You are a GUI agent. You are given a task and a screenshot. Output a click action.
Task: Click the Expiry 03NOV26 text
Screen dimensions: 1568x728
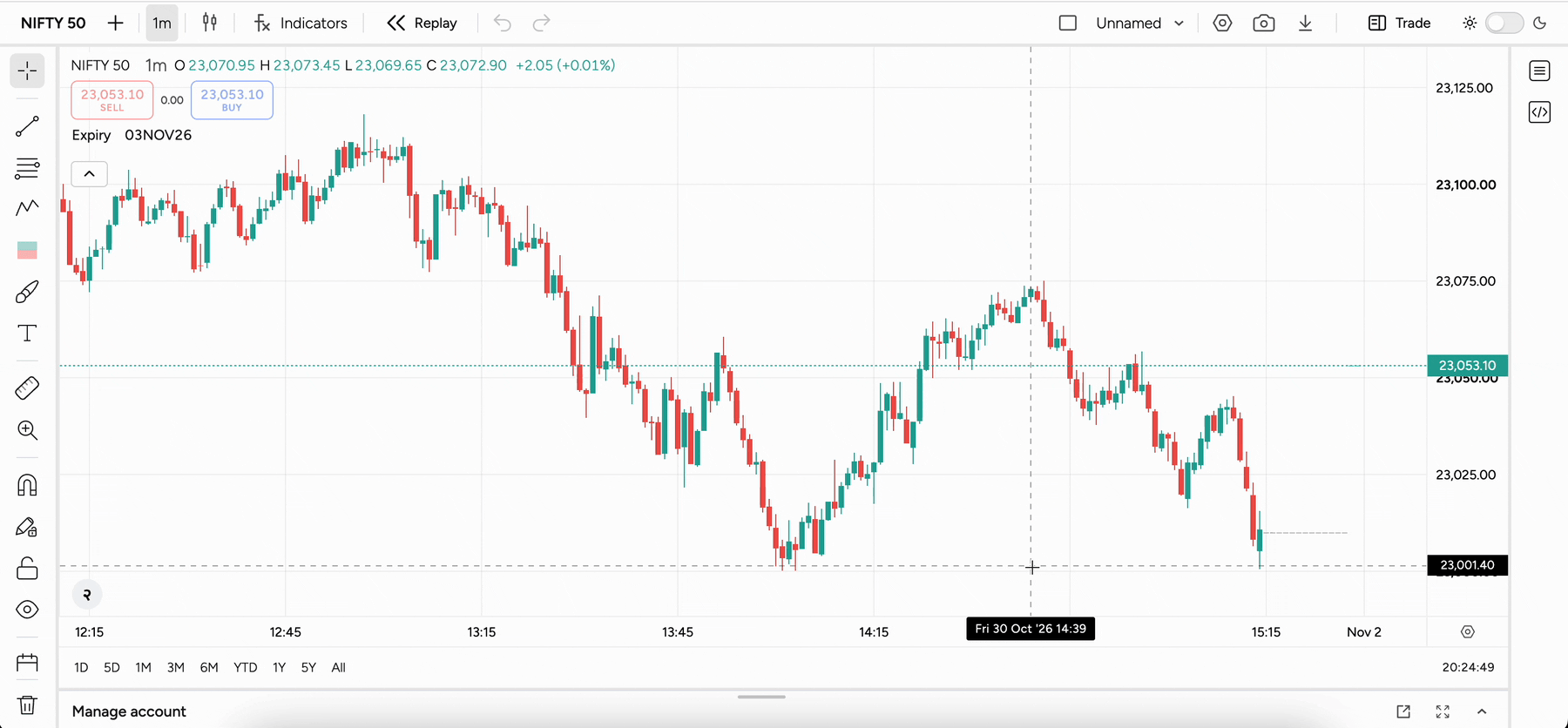132,135
